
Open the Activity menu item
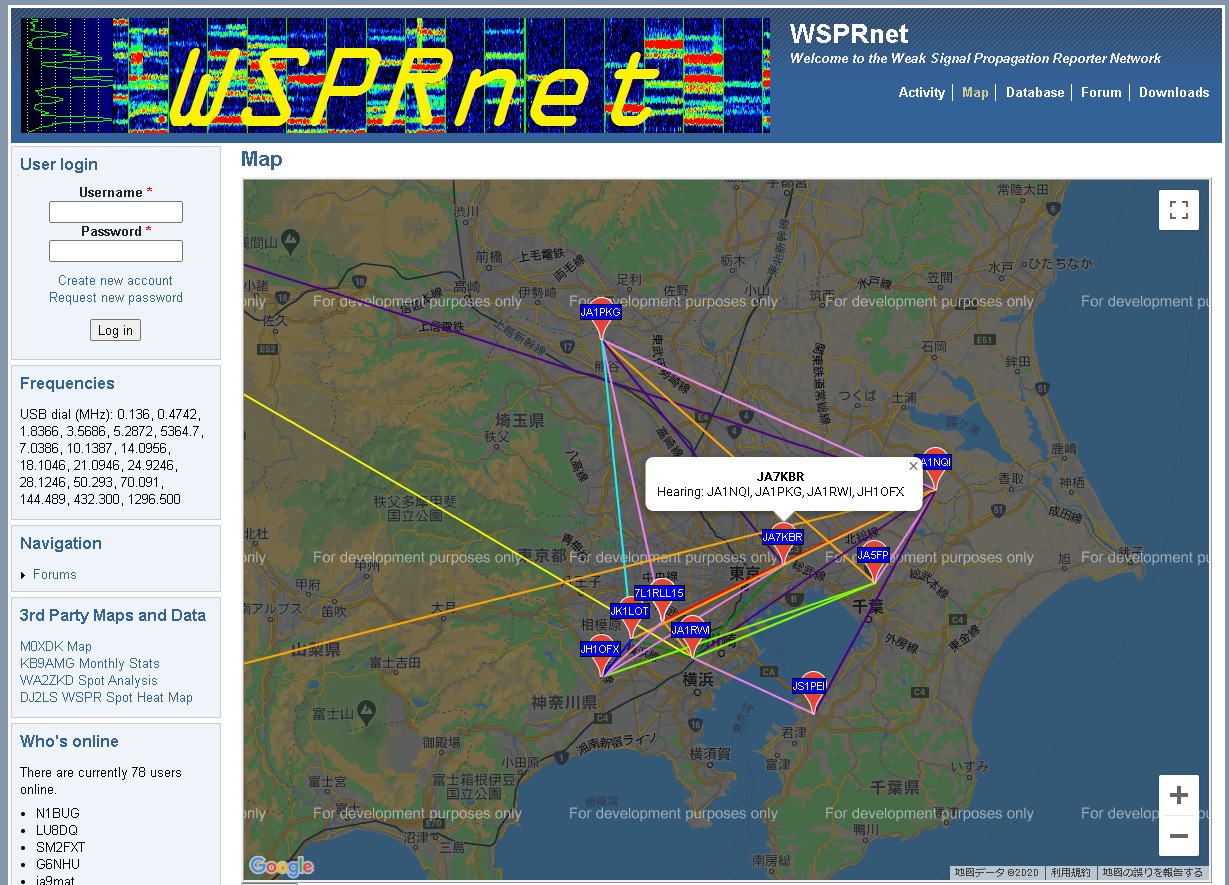pyautogui.click(x=922, y=92)
